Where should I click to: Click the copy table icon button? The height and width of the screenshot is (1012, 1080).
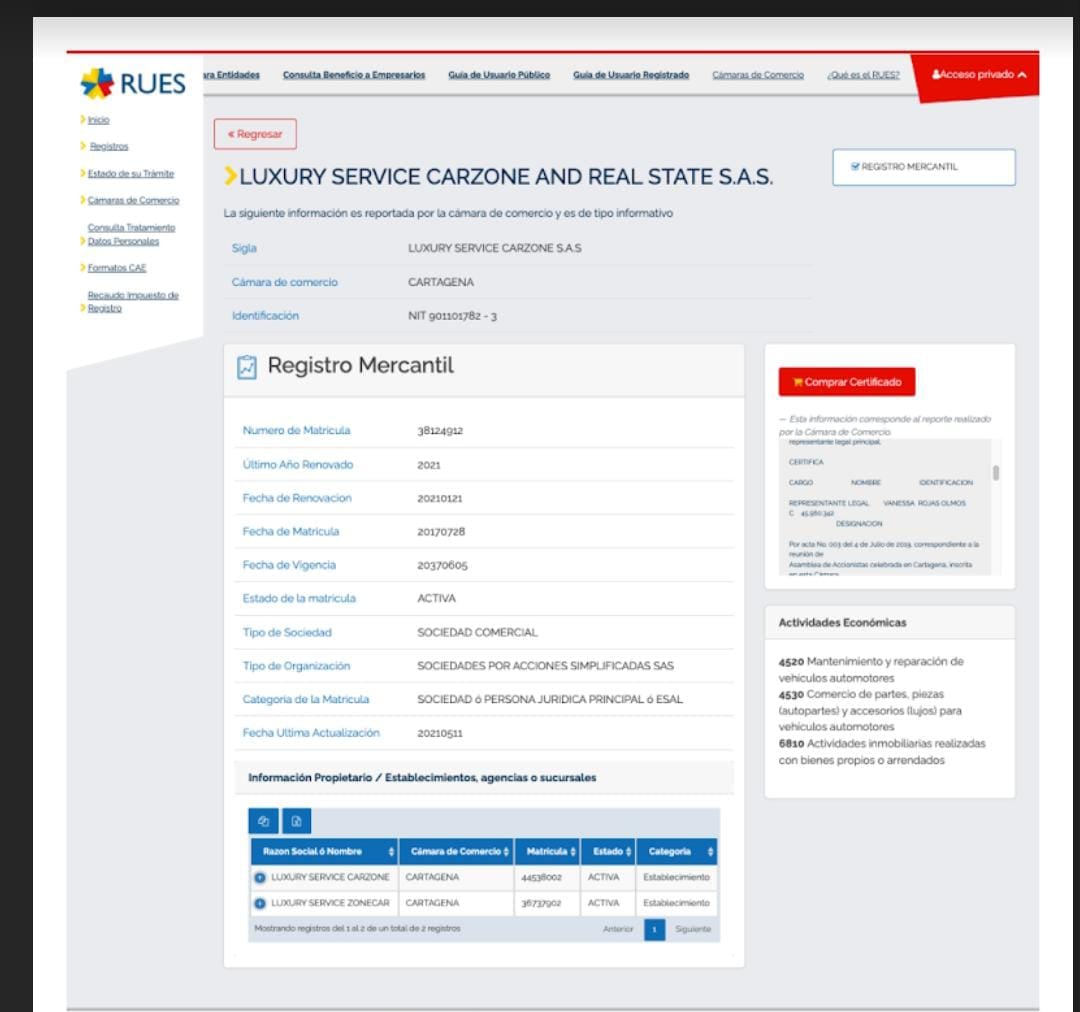point(264,821)
